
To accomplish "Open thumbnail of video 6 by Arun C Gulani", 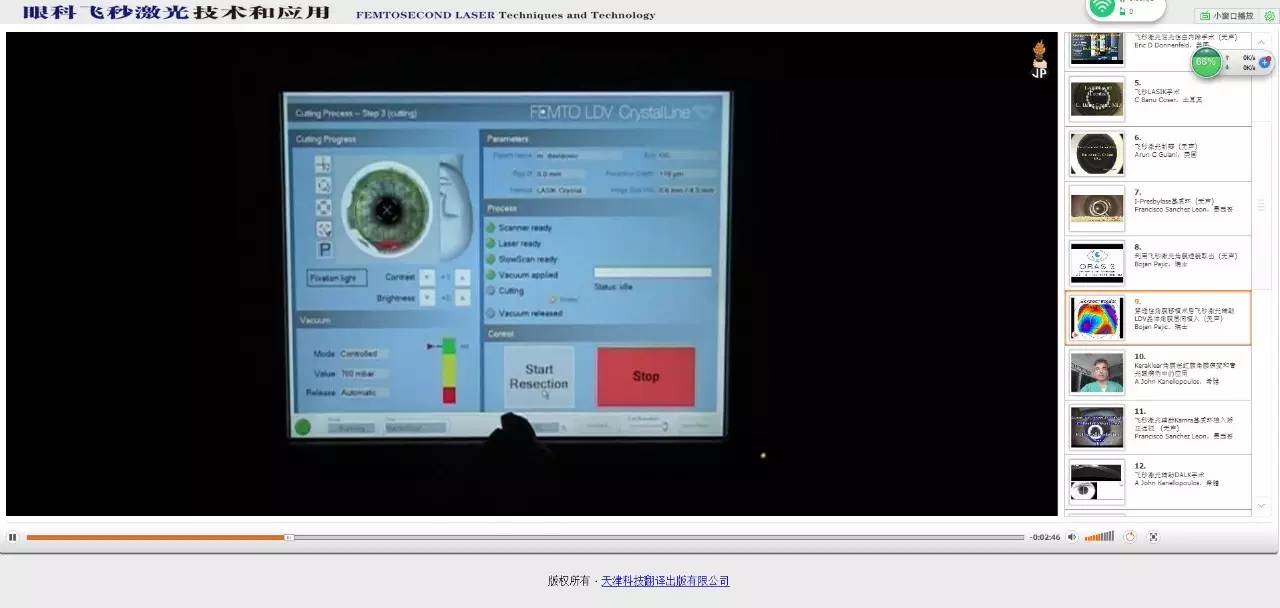I will pos(1097,153).
